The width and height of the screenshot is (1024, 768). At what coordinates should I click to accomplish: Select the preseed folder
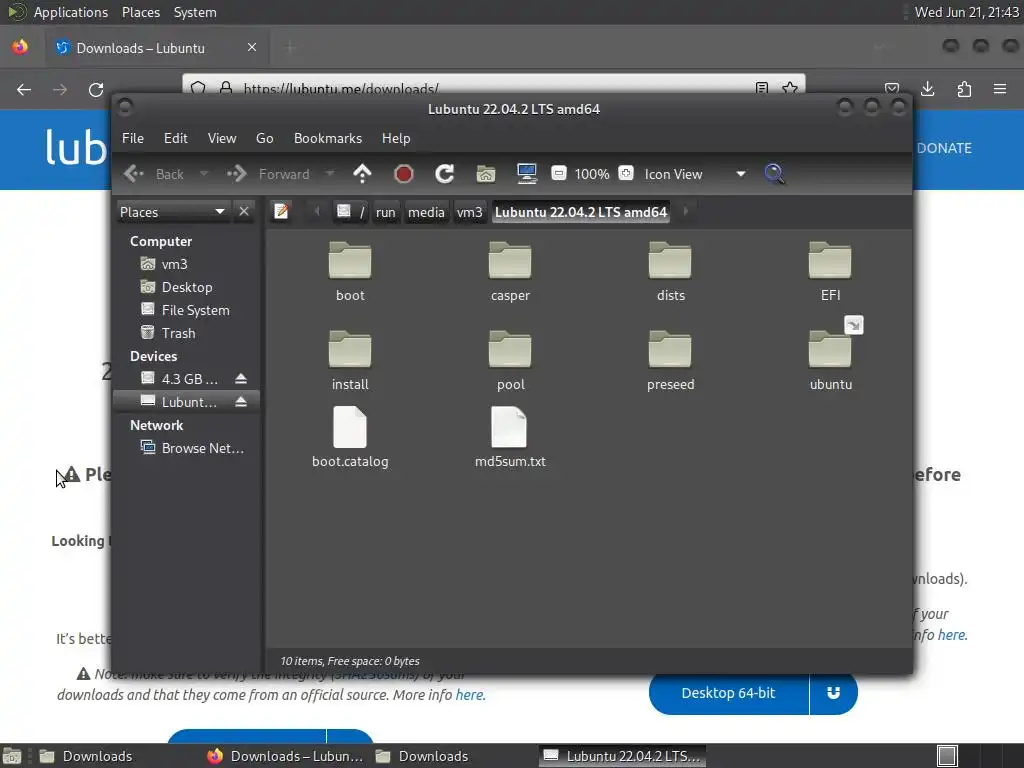coord(670,360)
